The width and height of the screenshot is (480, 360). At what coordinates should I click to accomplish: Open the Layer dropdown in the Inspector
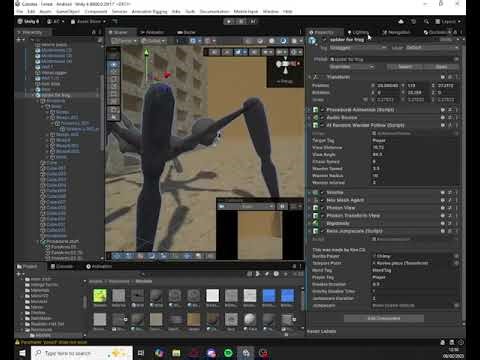tap(432, 48)
